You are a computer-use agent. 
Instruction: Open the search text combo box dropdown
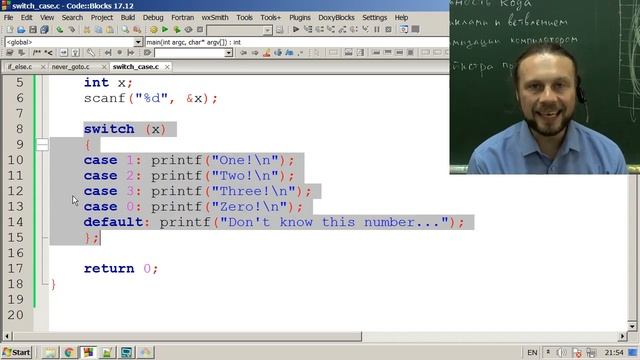(x=228, y=53)
